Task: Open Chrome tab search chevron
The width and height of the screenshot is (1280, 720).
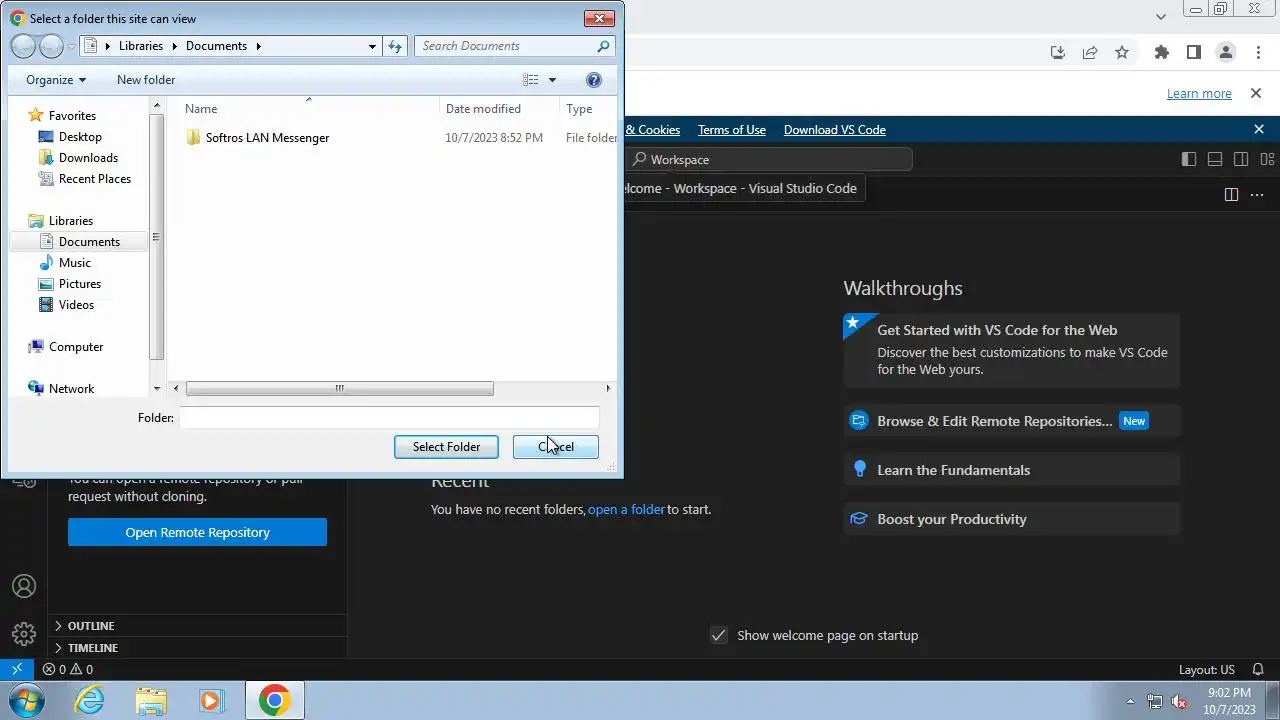Action: click(1161, 16)
